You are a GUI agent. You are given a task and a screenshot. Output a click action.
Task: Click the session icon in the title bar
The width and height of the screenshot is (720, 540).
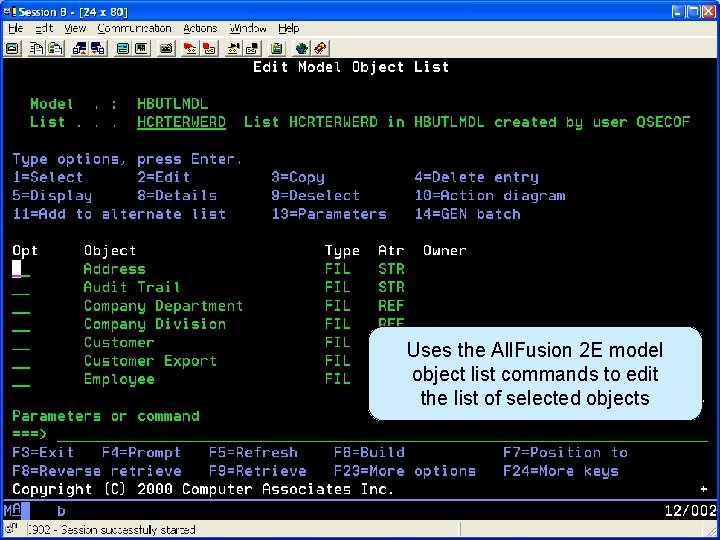click(x=10, y=11)
